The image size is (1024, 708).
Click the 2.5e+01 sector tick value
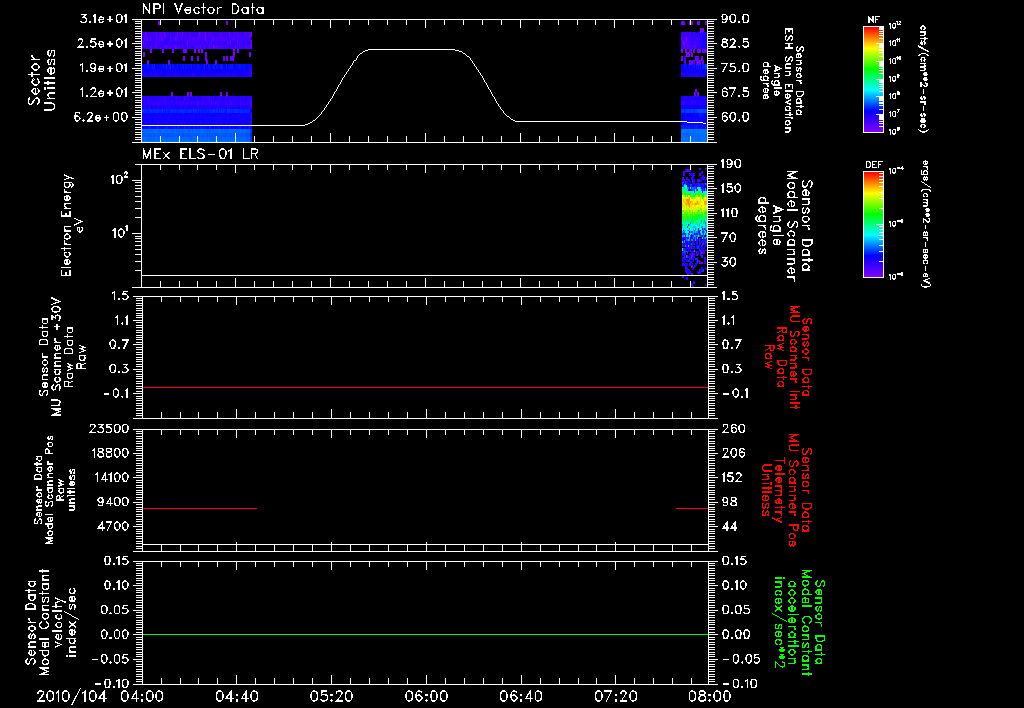point(103,43)
